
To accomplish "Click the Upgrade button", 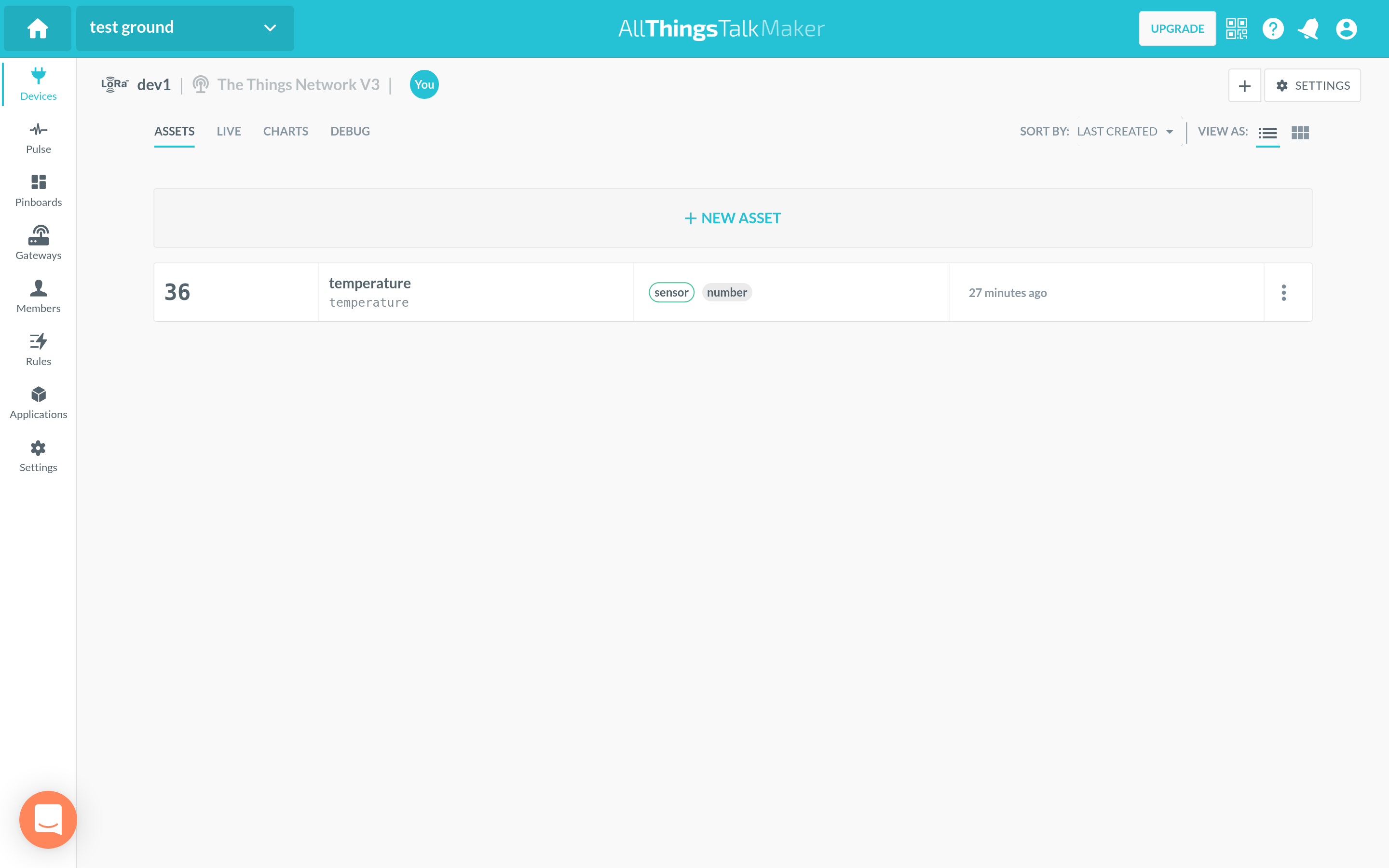I will point(1177,28).
